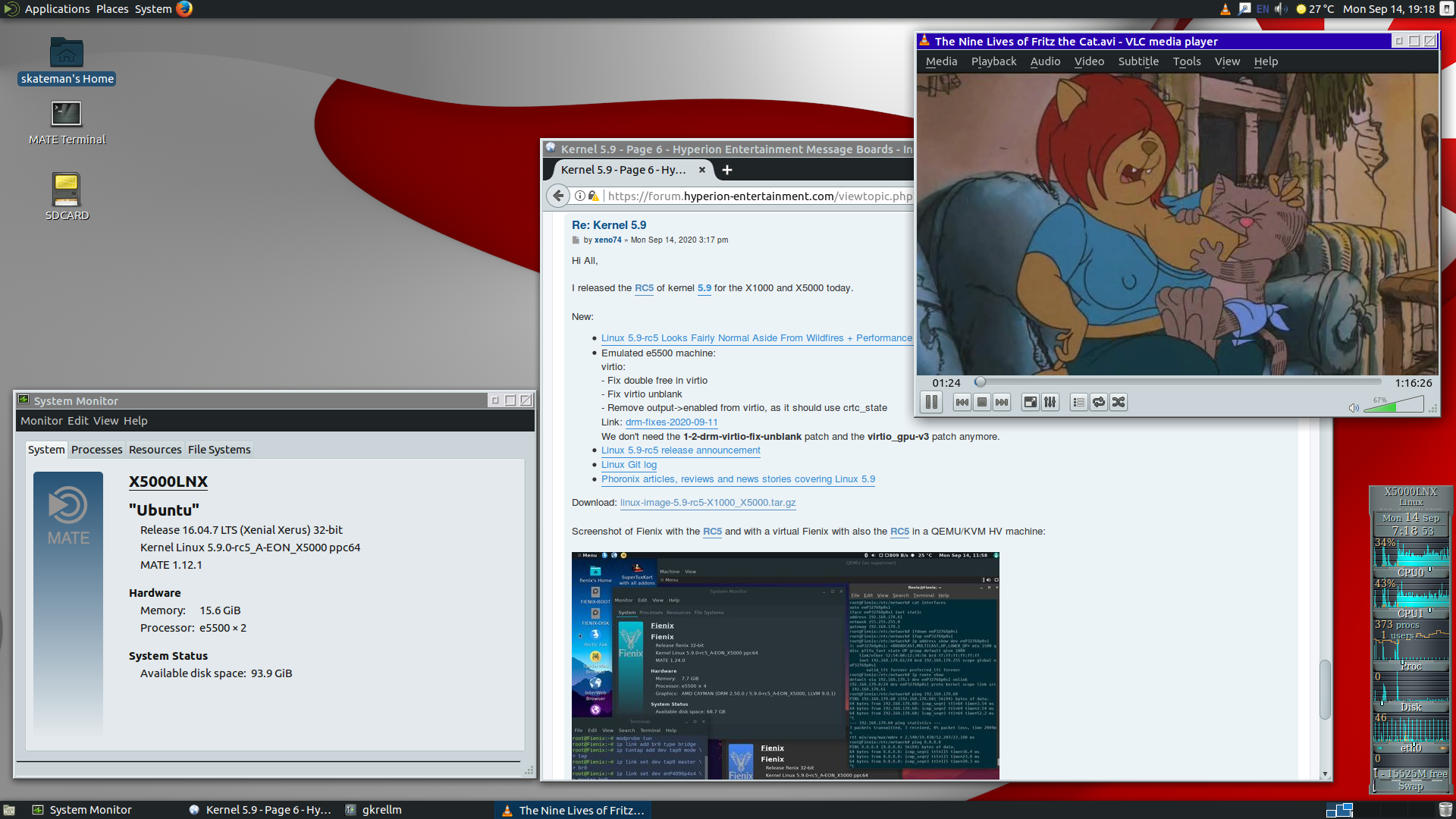Open panel volume speaker applet
The height and width of the screenshot is (819, 1456).
(x=1282, y=9)
